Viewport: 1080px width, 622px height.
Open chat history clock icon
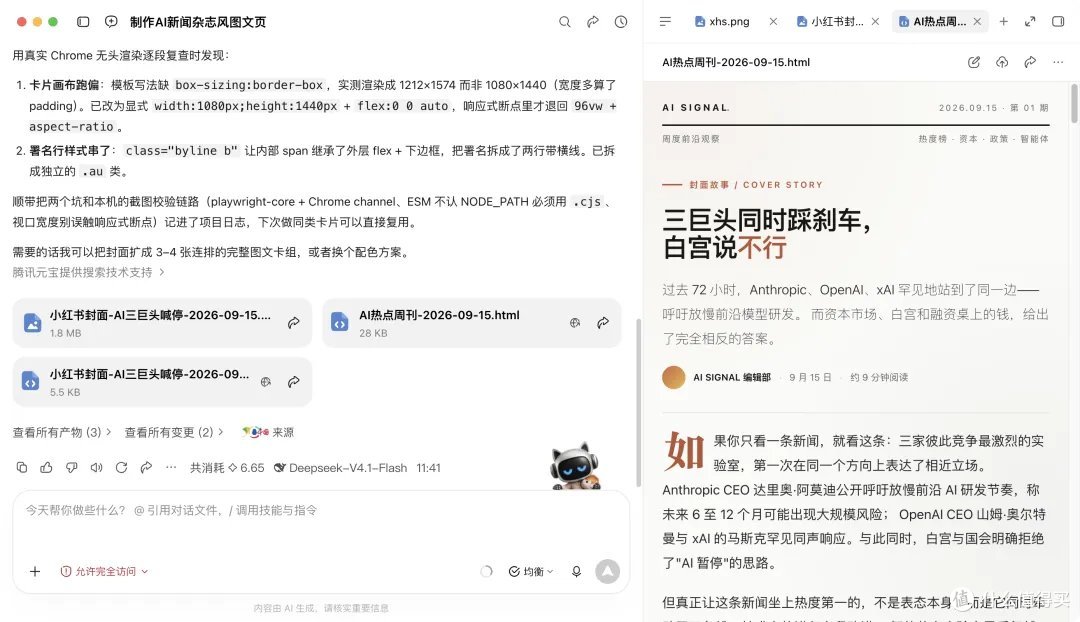pyautogui.click(x=621, y=21)
